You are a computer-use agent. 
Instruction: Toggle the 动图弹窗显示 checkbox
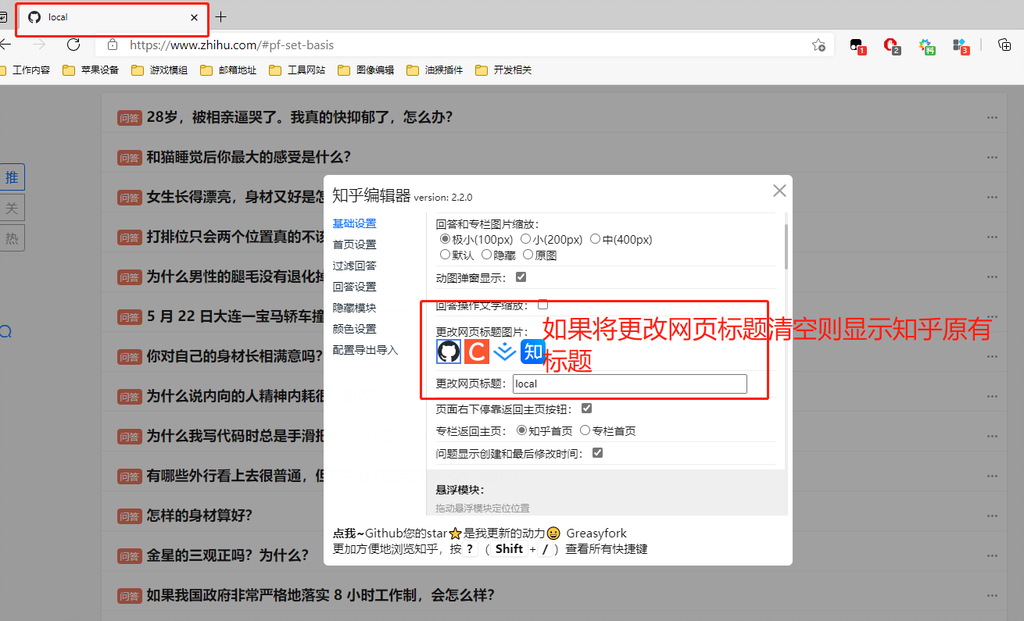click(521, 277)
